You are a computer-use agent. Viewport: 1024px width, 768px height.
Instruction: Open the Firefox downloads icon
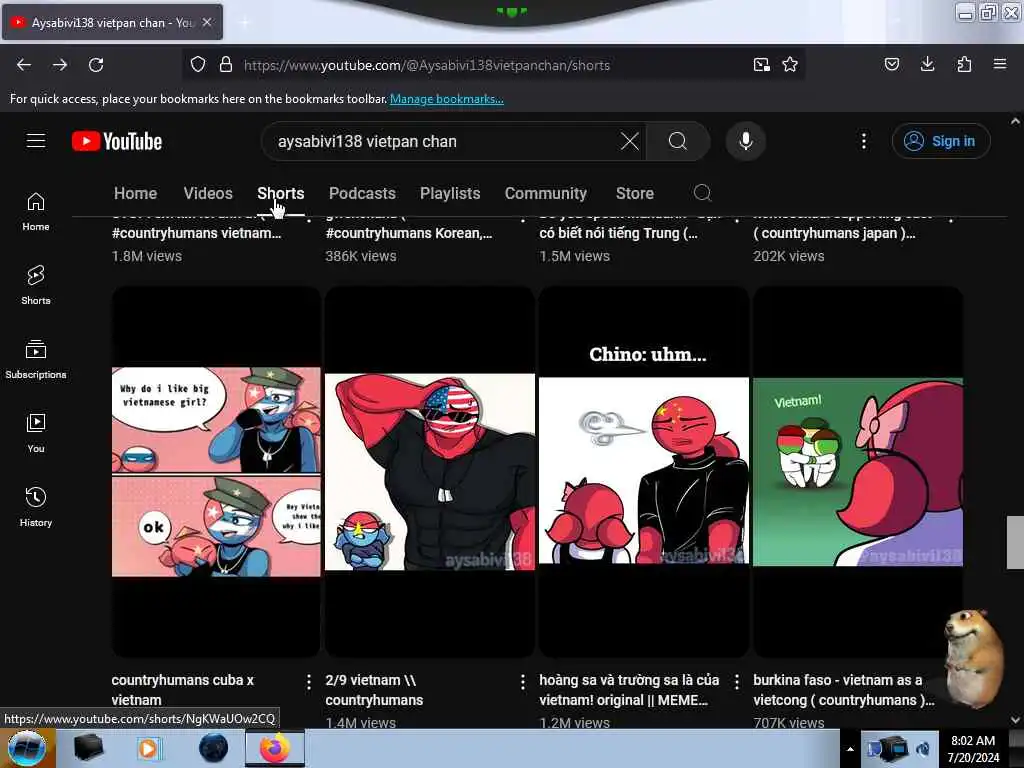pyautogui.click(x=927, y=64)
